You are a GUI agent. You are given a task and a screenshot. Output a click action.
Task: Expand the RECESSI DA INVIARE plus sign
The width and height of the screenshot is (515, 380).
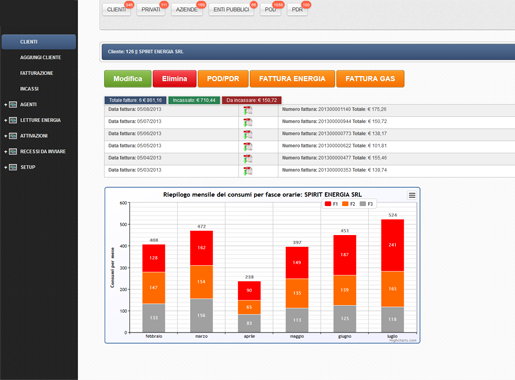(5, 152)
